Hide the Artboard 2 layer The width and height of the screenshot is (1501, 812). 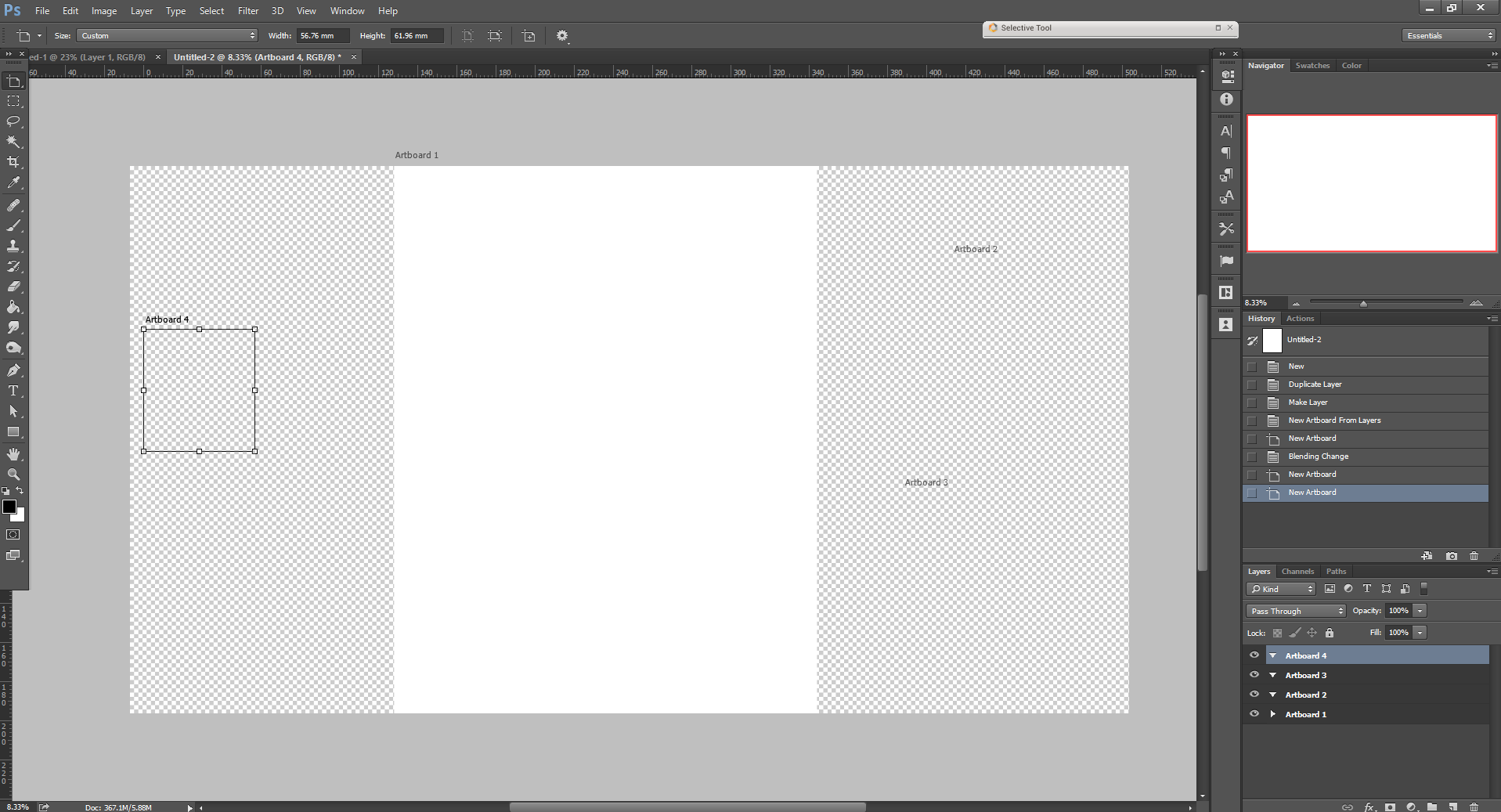coord(1254,695)
